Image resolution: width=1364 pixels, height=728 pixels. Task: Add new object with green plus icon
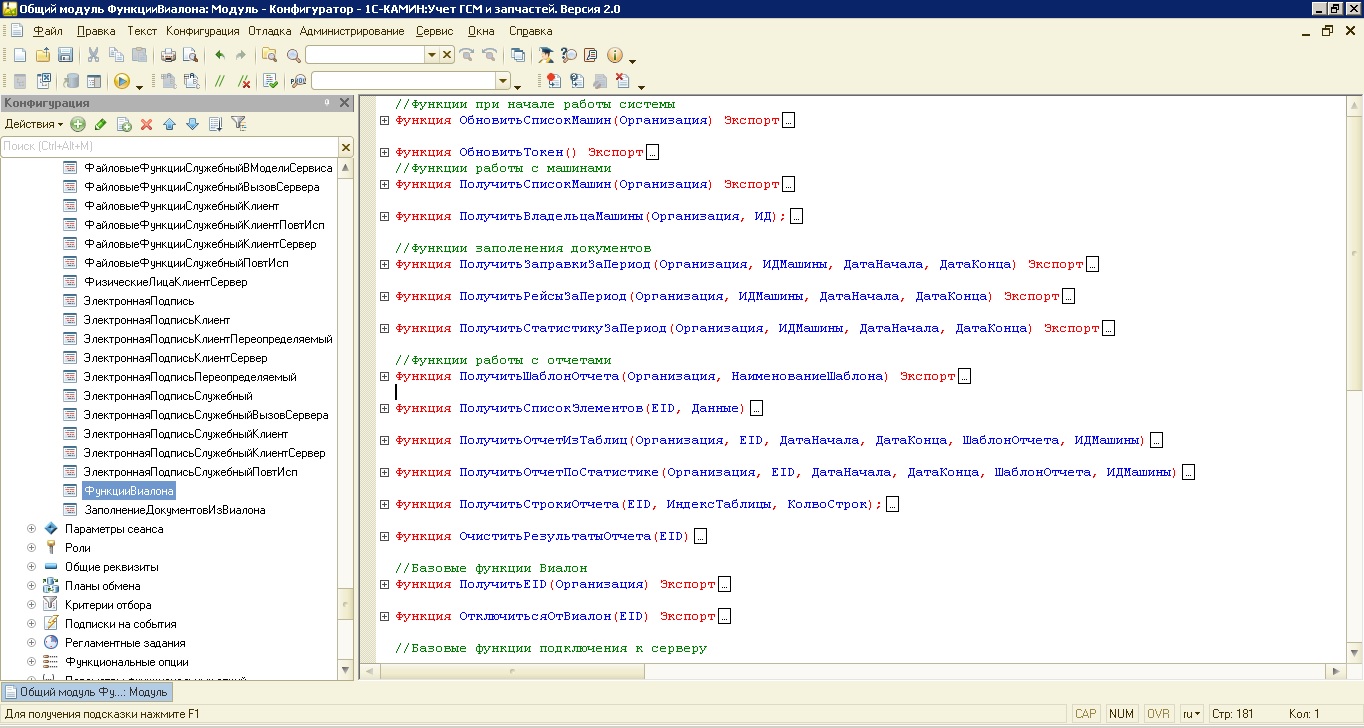tap(78, 124)
